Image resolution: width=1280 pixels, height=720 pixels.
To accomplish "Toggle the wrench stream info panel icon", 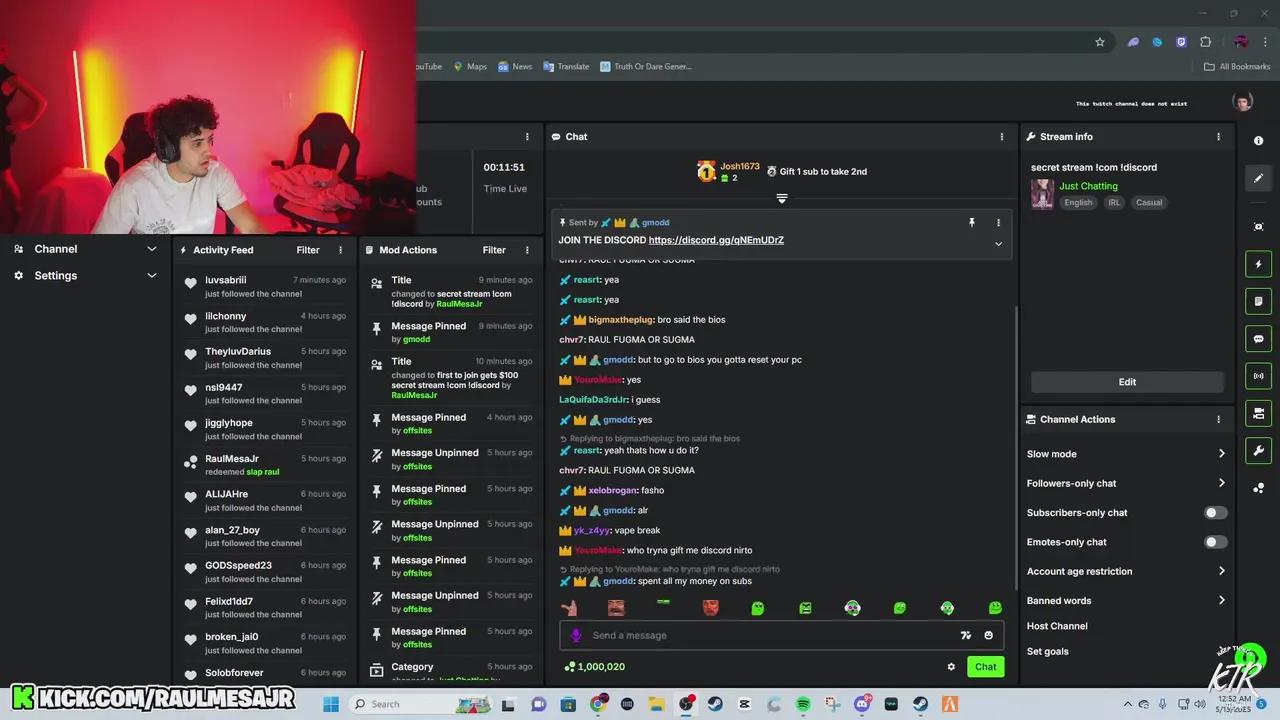I will click(x=1258, y=451).
